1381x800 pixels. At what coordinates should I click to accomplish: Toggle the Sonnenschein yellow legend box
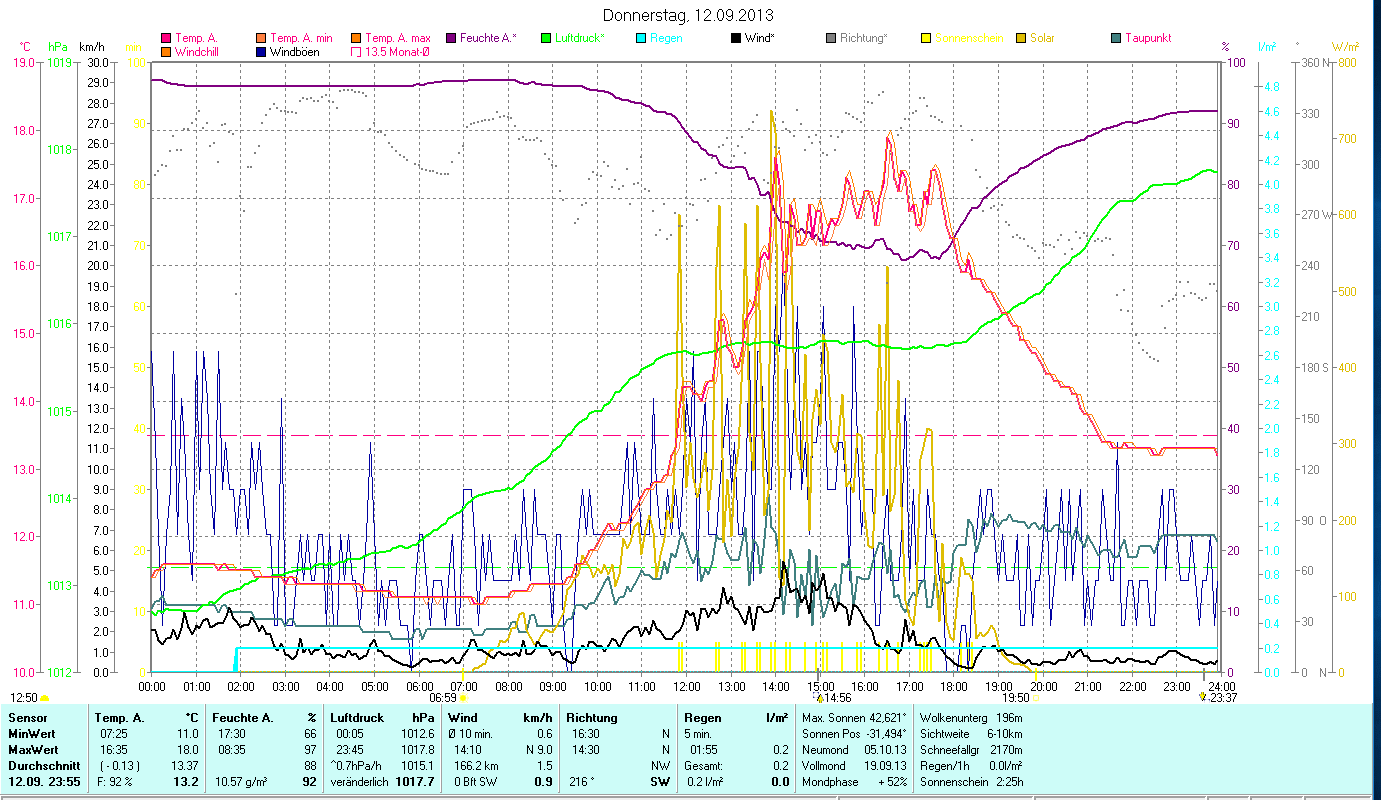coord(926,38)
